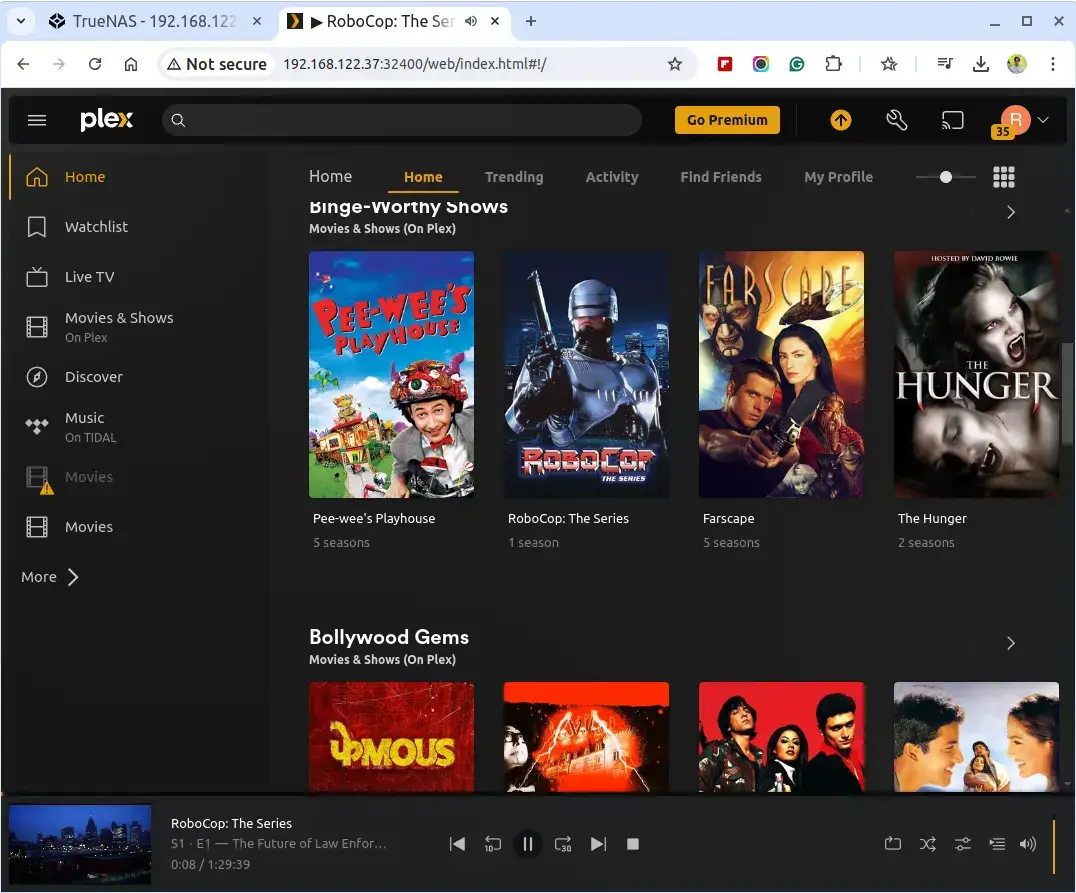The width and height of the screenshot is (1076, 893).
Task: Open the second Movies library without warning
Action: (x=89, y=527)
